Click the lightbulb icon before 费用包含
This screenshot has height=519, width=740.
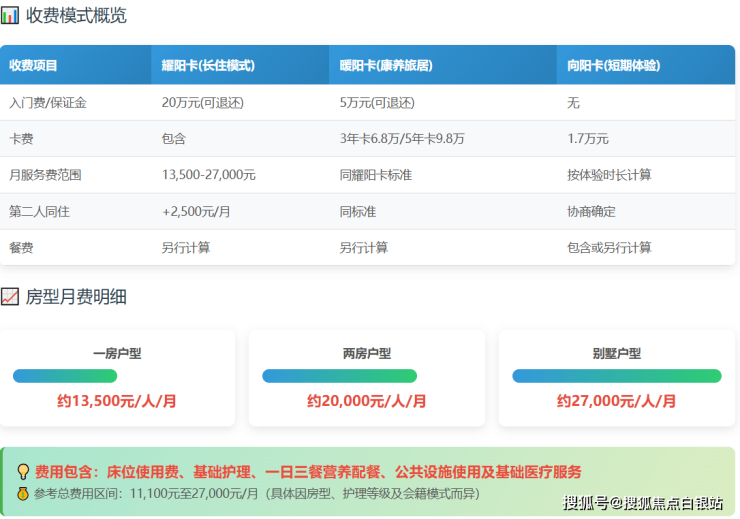point(23,472)
